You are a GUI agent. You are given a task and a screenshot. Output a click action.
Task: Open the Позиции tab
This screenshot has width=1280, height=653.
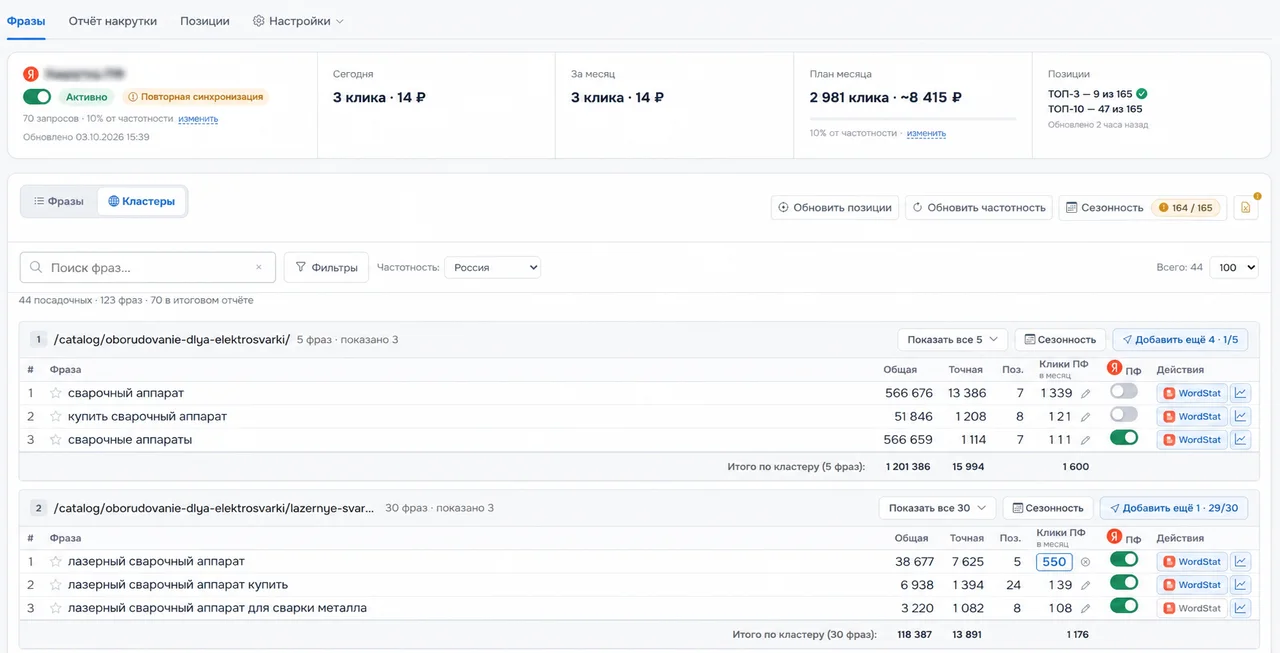tap(205, 21)
